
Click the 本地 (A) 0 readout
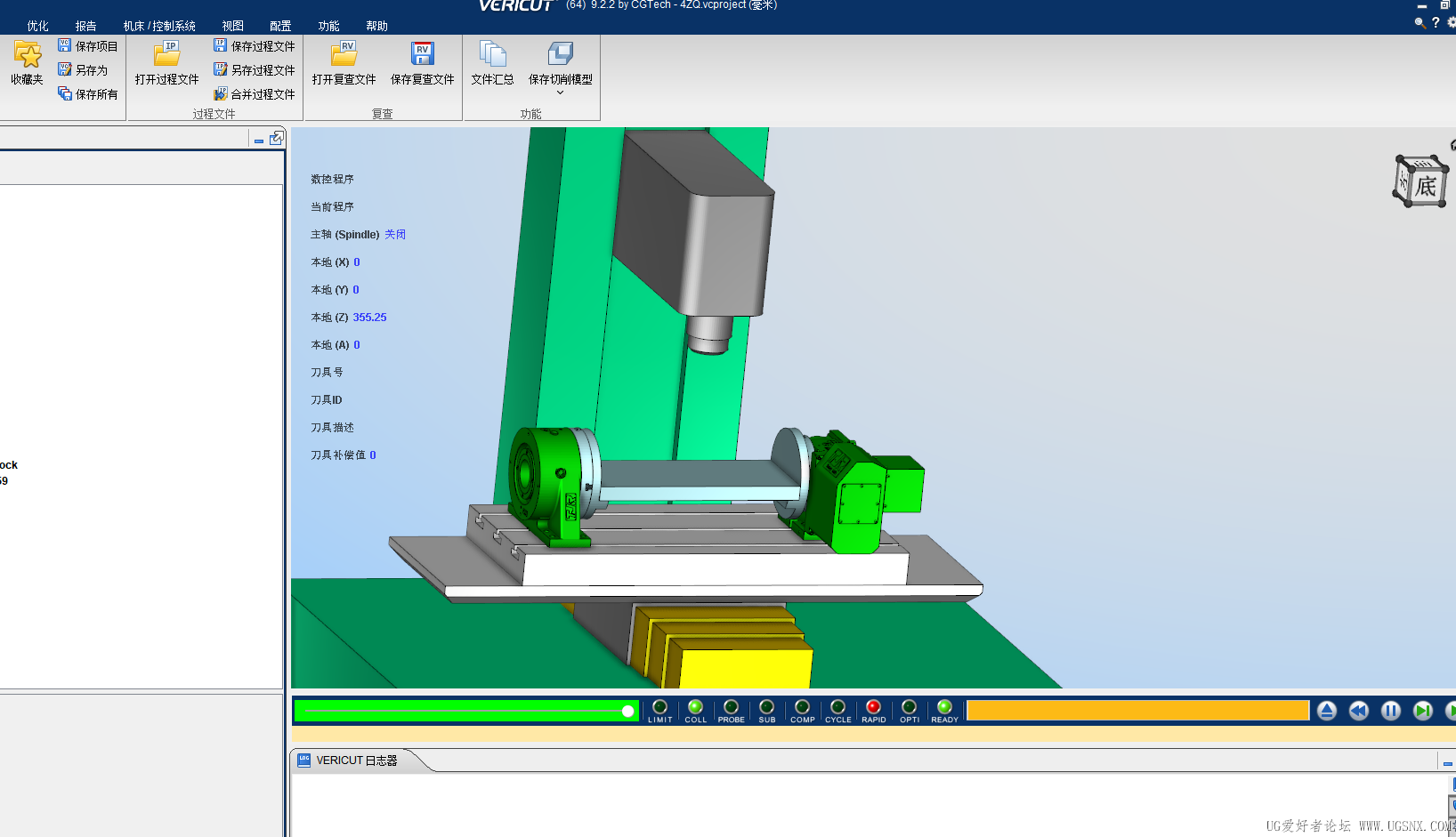(336, 345)
